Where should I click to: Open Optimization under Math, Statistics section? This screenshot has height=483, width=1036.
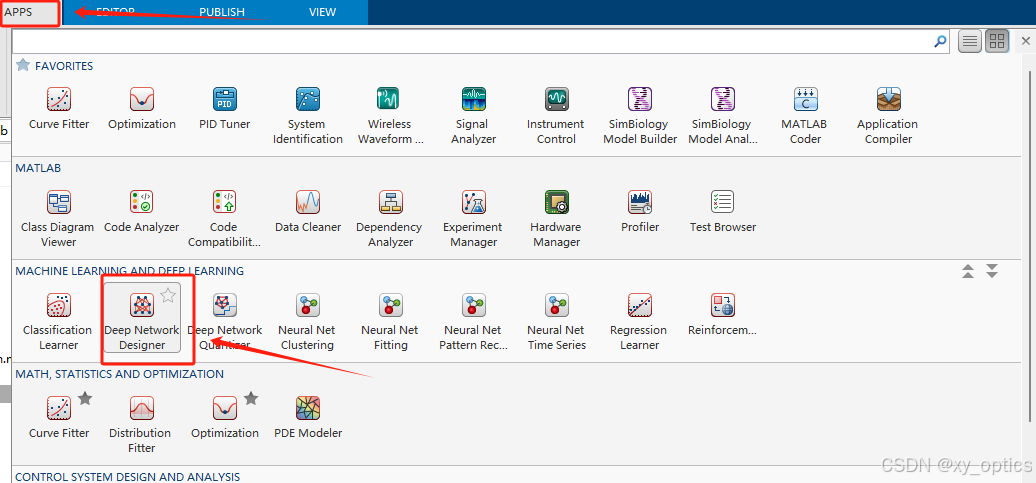coord(225,418)
